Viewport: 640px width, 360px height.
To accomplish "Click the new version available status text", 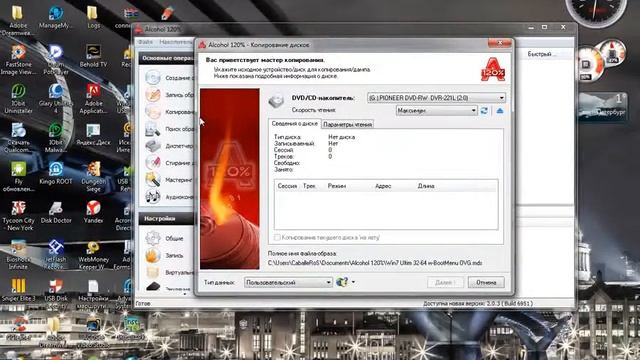I will point(478,304).
